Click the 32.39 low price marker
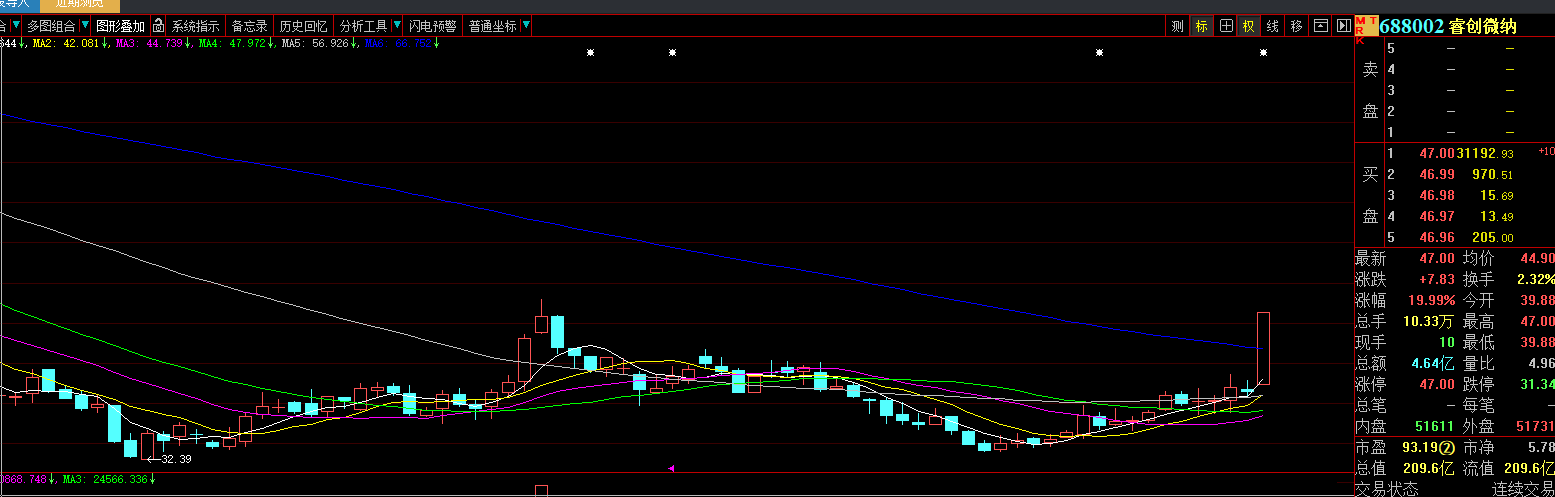Screen dimensions: 1555x497 coord(174,459)
